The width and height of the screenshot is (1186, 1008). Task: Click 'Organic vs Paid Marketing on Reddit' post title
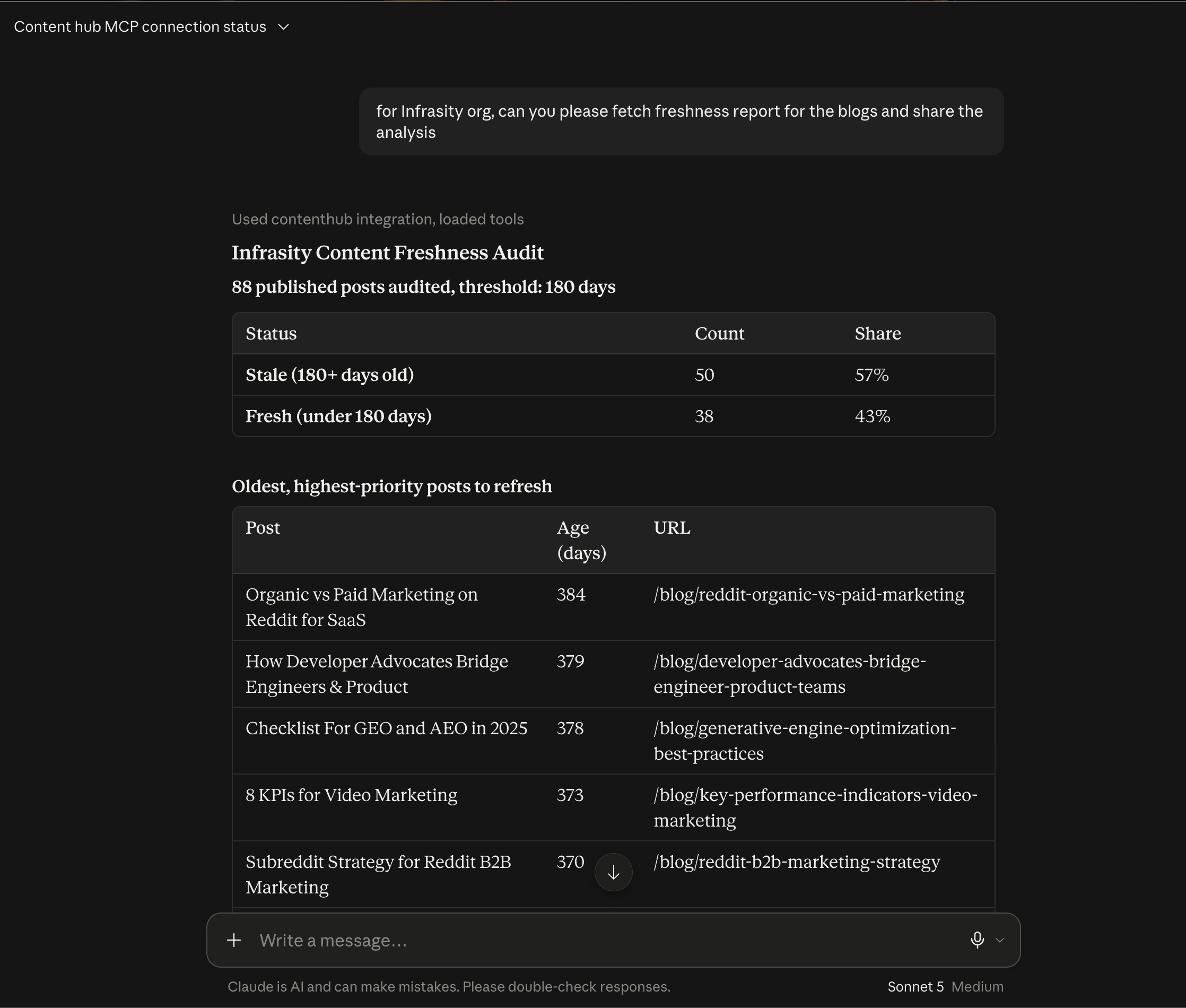(x=362, y=607)
